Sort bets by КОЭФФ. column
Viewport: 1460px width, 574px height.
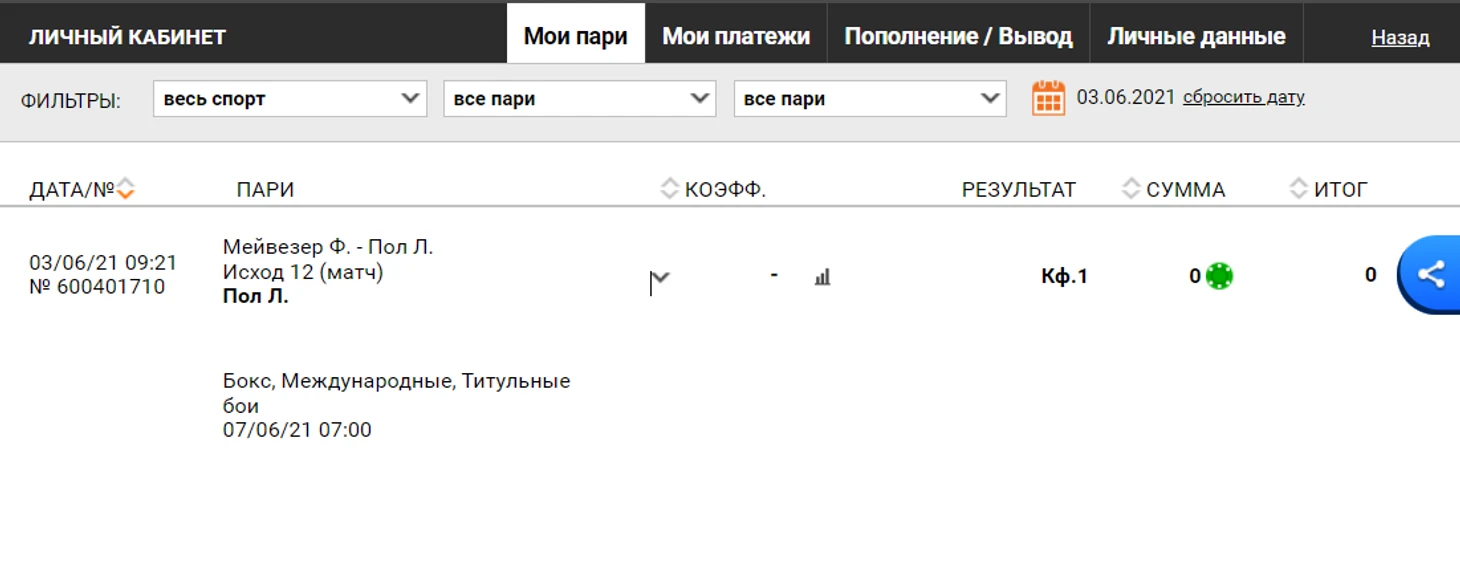point(670,189)
